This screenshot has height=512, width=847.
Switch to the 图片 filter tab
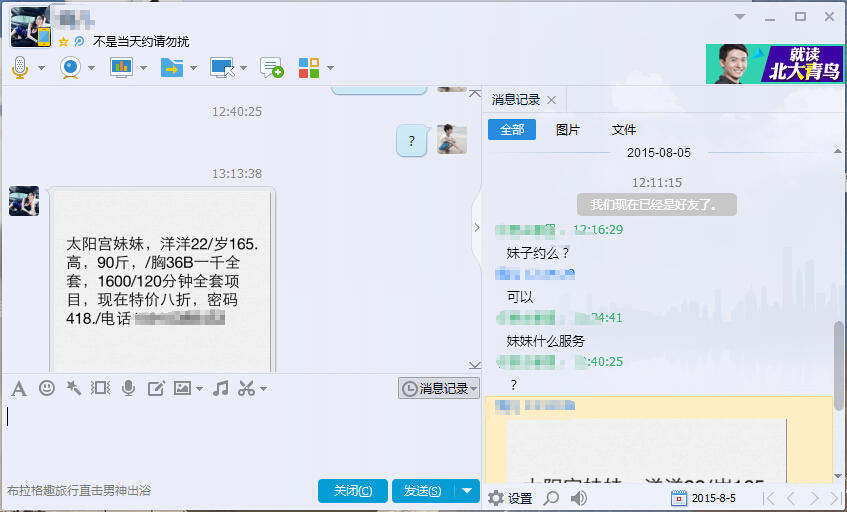568,130
